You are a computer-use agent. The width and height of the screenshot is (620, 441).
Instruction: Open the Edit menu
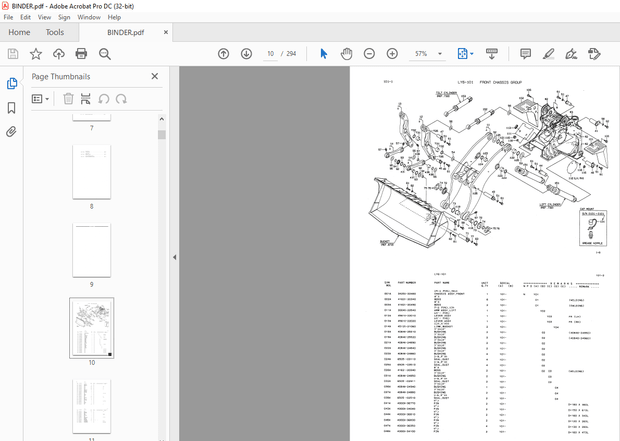[25, 17]
